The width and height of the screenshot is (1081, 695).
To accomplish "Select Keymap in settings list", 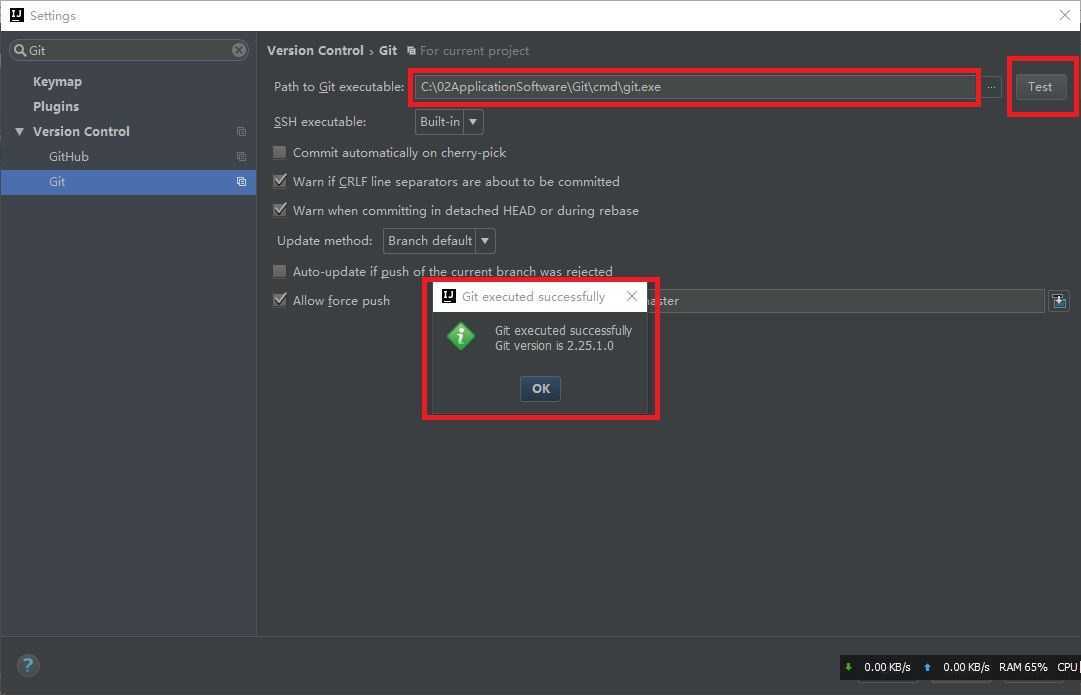I will click(x=57, y=81).
